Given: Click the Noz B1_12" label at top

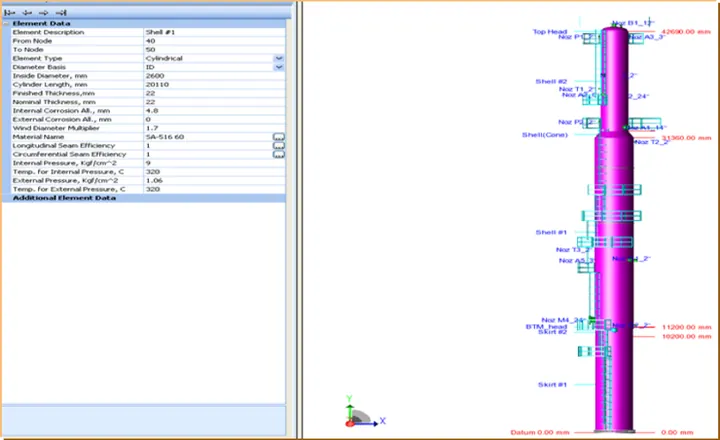Looking at the screenshot, I should (633, 23).
